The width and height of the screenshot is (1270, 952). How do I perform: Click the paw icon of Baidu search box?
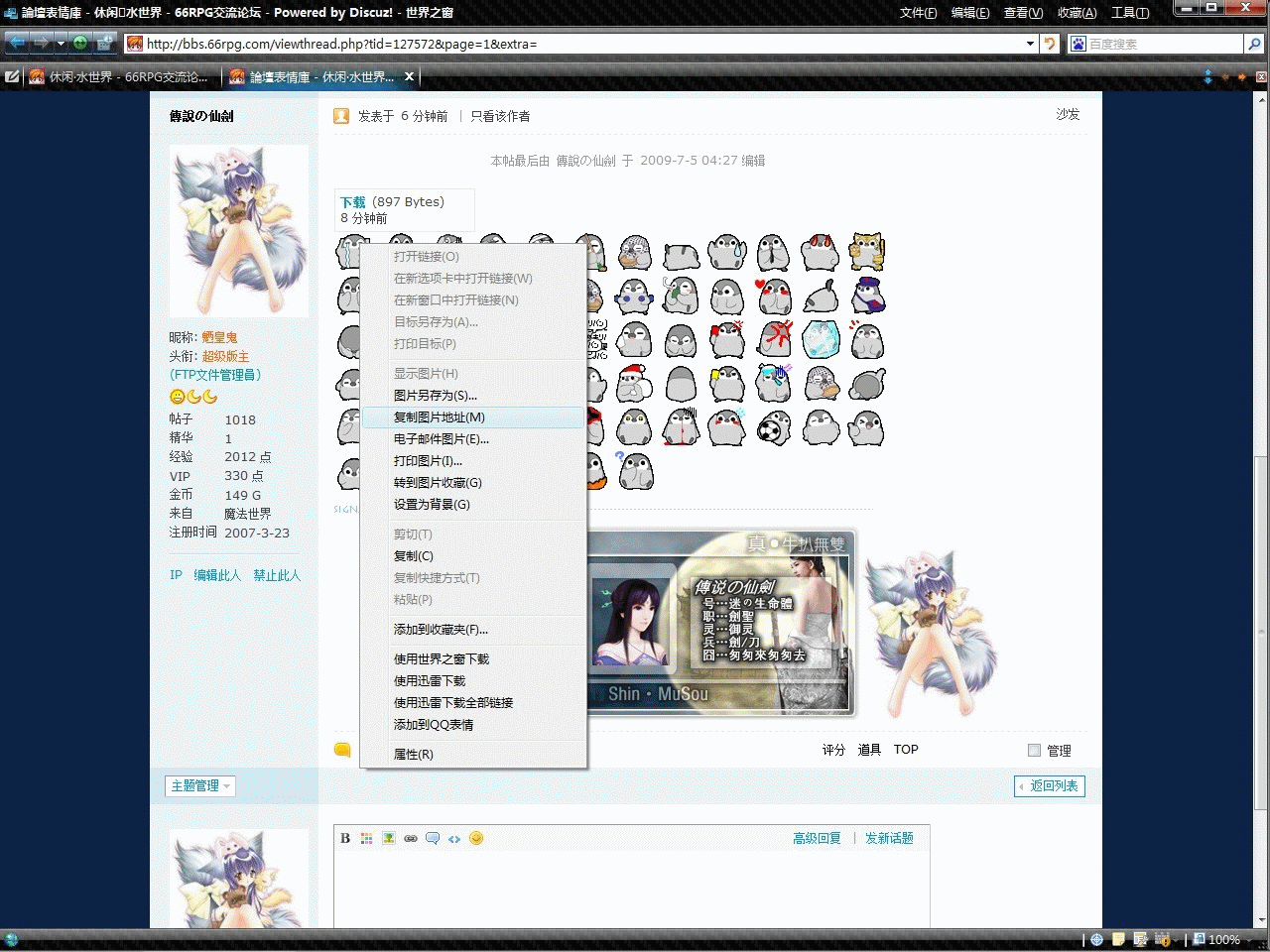point(1079,44)
